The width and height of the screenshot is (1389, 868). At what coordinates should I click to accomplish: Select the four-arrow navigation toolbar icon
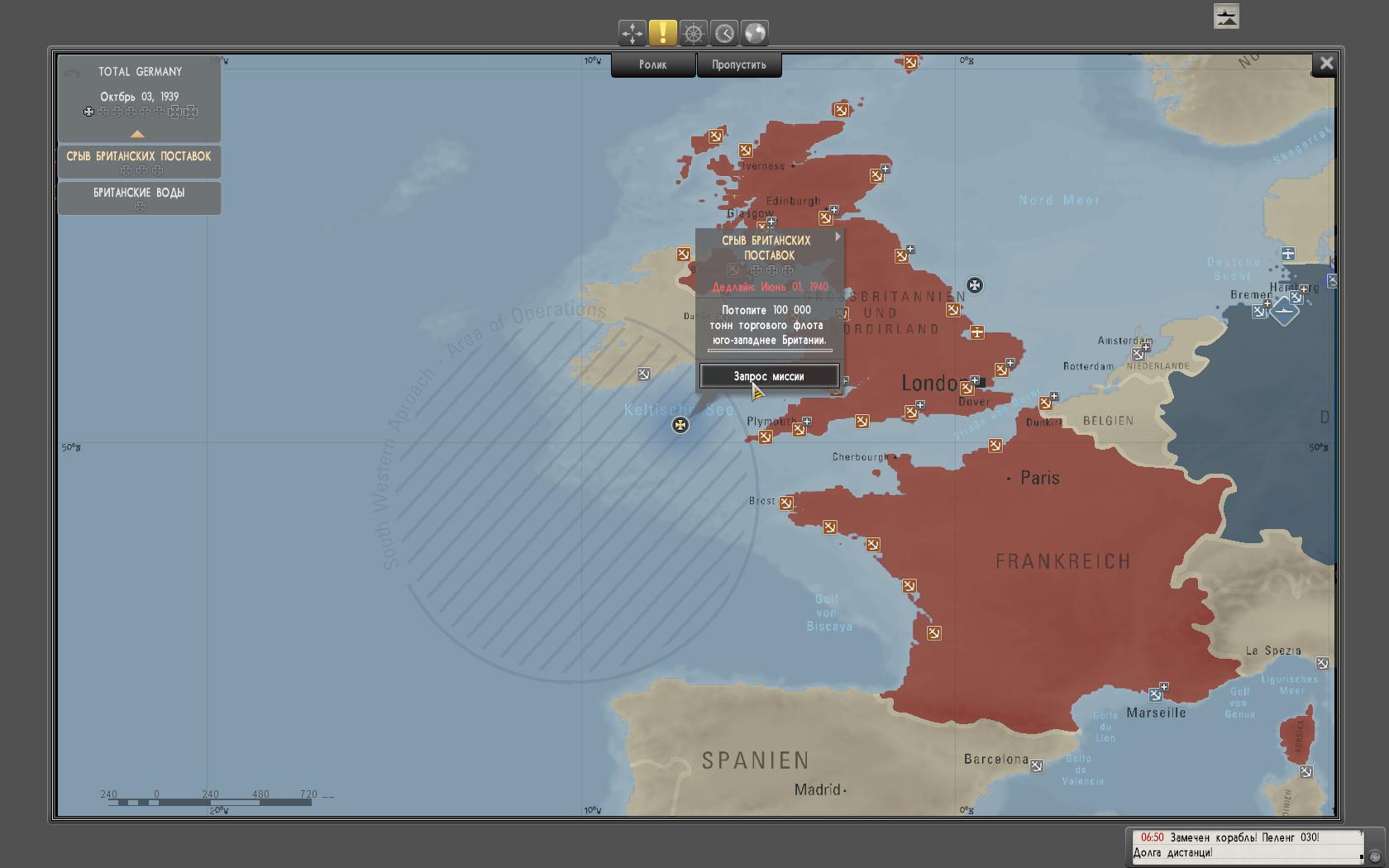point(632,33)
